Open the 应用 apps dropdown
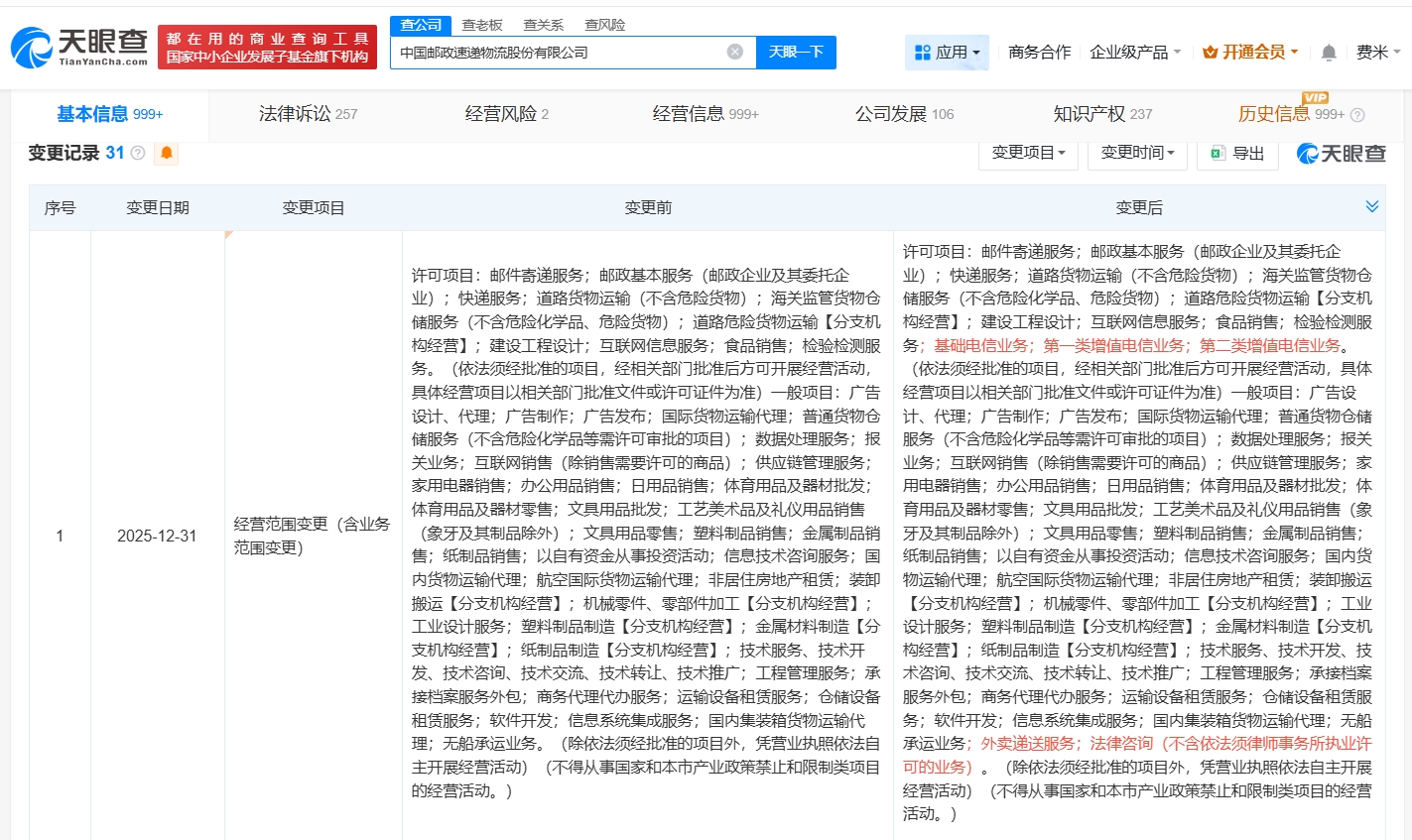1412x840 pixels. pos(947,53)
